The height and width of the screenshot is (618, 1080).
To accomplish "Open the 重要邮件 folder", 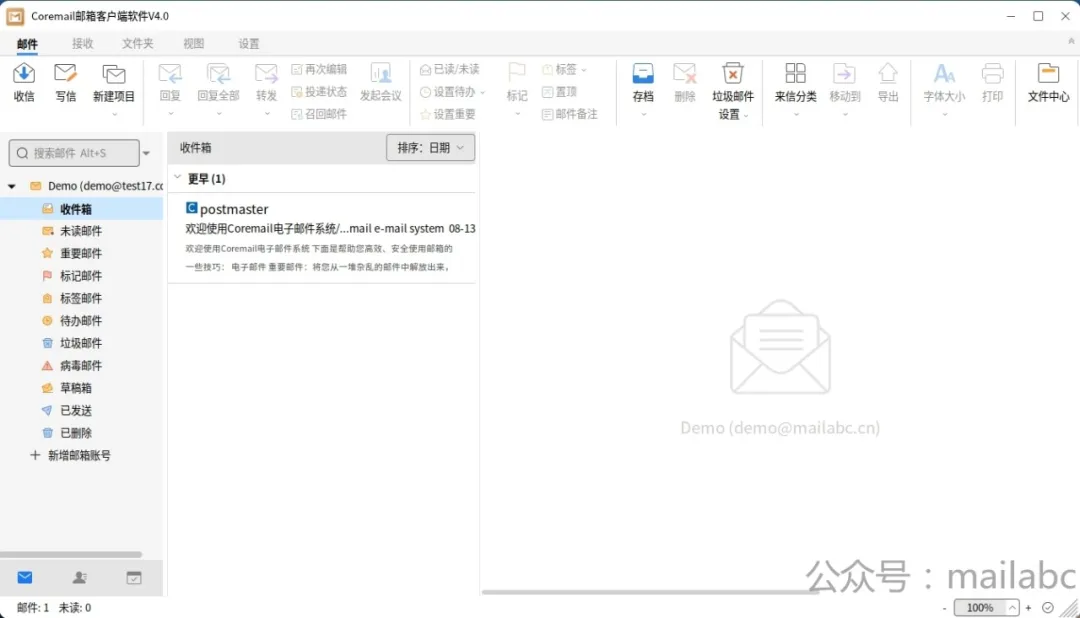I will tap(81, 254).
